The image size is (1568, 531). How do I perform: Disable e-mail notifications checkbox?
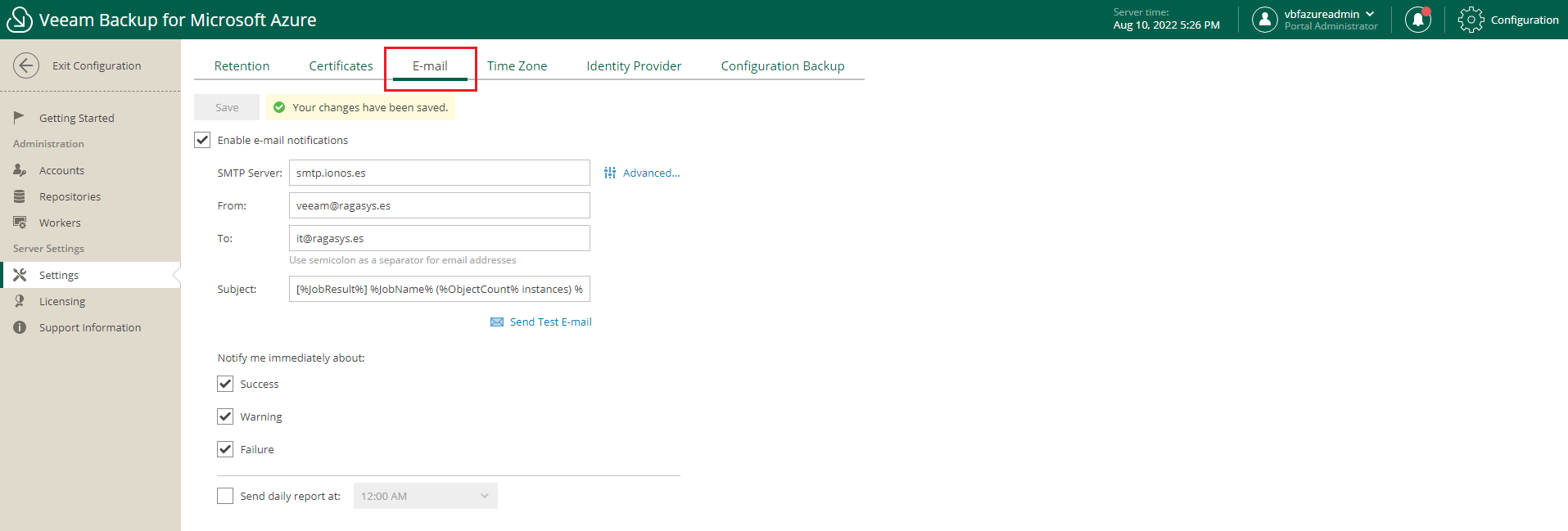coord(202,140)
